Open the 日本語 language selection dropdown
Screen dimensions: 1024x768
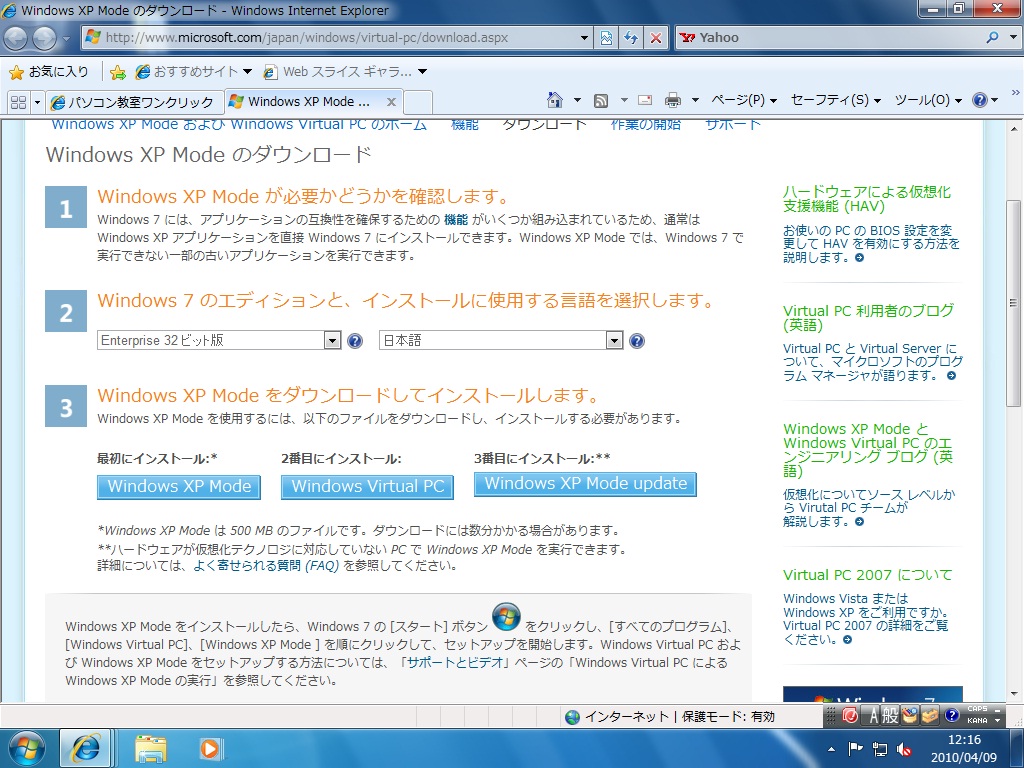click(614, 340)
